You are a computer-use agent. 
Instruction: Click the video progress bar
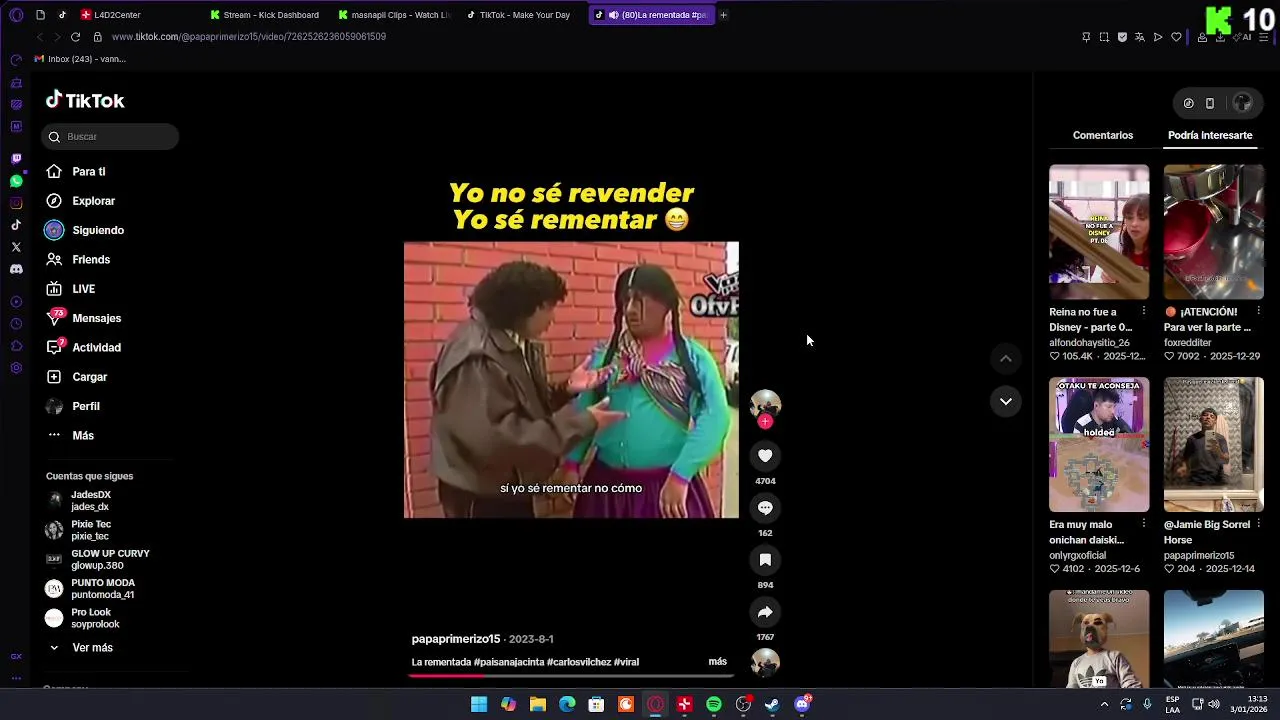pos(571,675)
